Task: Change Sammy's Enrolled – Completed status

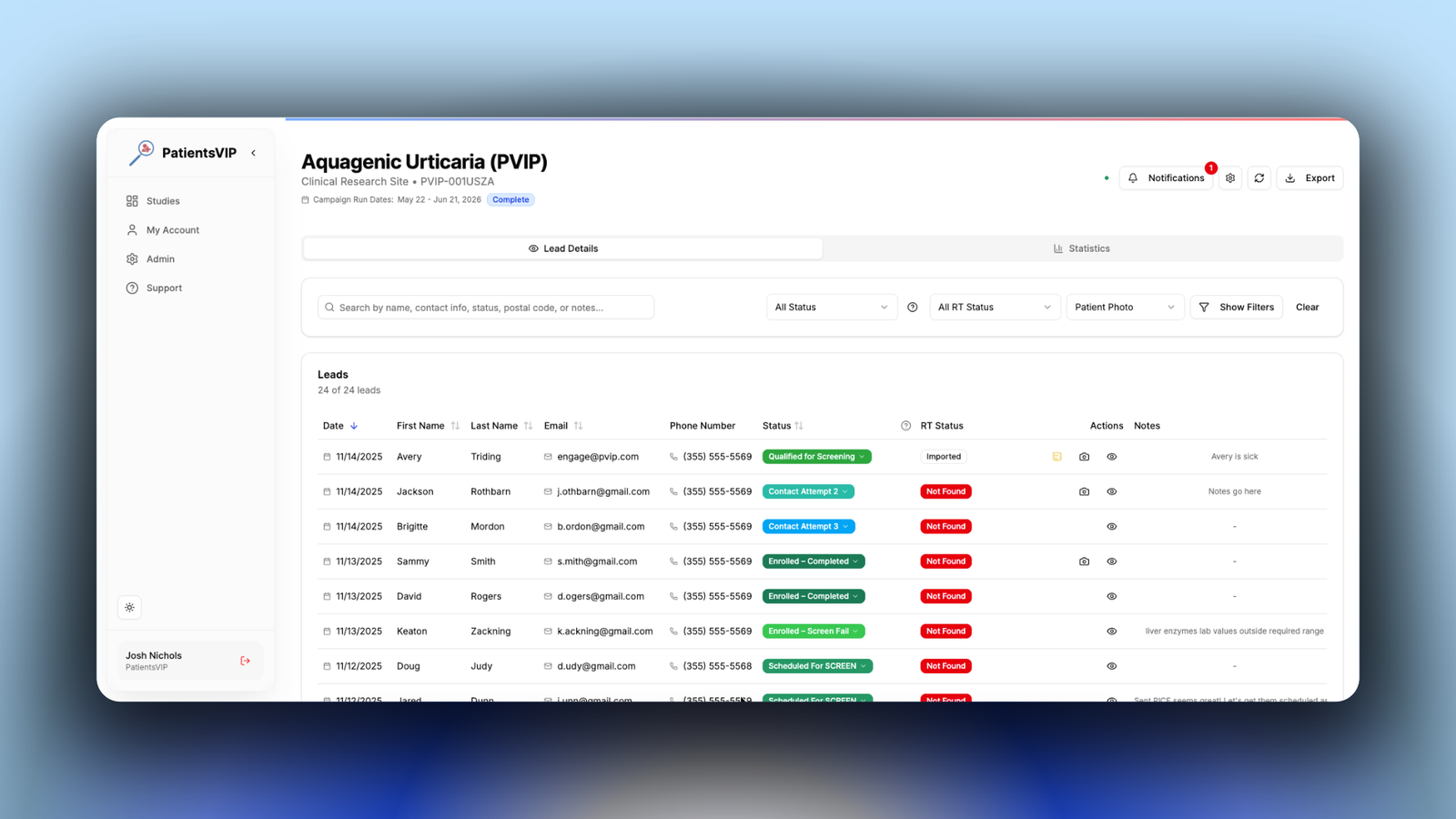Action: click(x=814, y=561)
